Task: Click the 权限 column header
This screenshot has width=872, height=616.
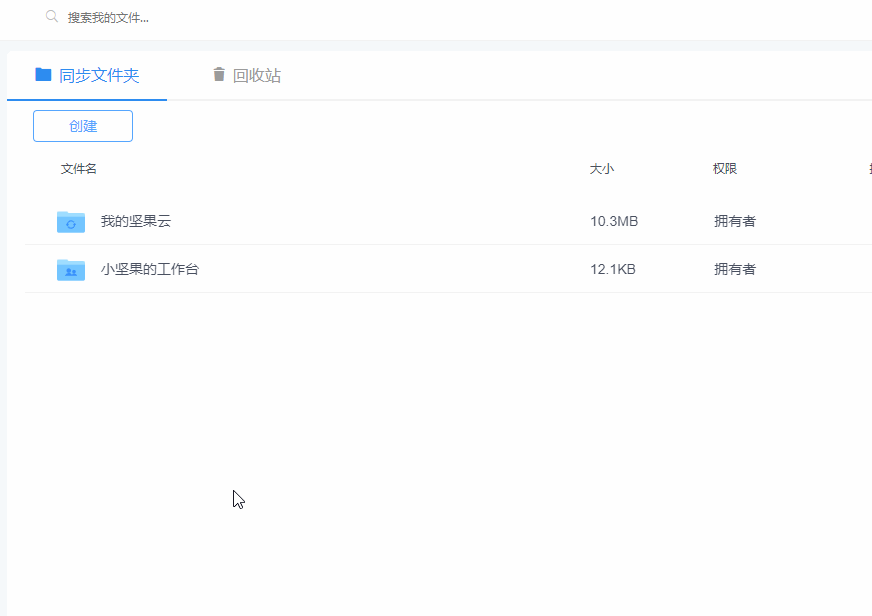Action: coord(725,168)
